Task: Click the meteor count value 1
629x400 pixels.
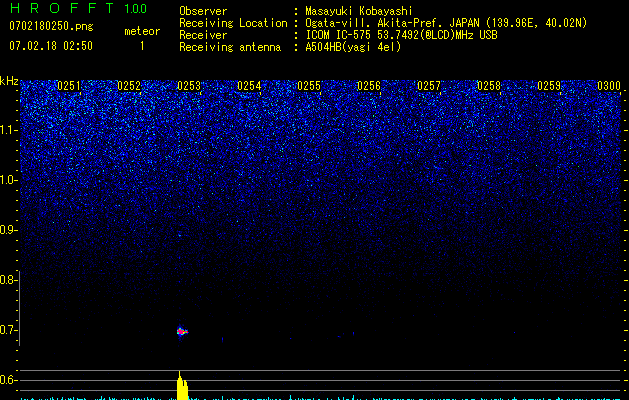Action: click(142, 46)
